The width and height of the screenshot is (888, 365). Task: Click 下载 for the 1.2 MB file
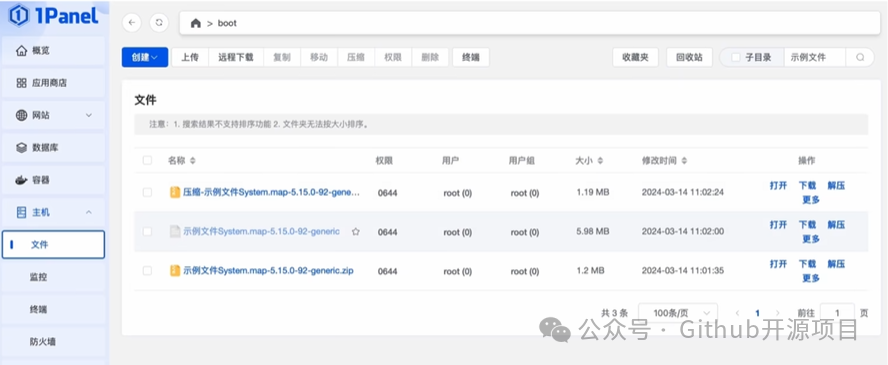coord(808,264)
